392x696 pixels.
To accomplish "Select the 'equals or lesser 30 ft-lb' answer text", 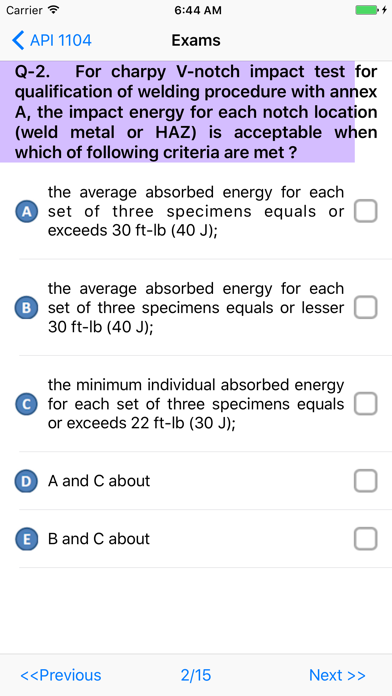I will click(196, 308).
